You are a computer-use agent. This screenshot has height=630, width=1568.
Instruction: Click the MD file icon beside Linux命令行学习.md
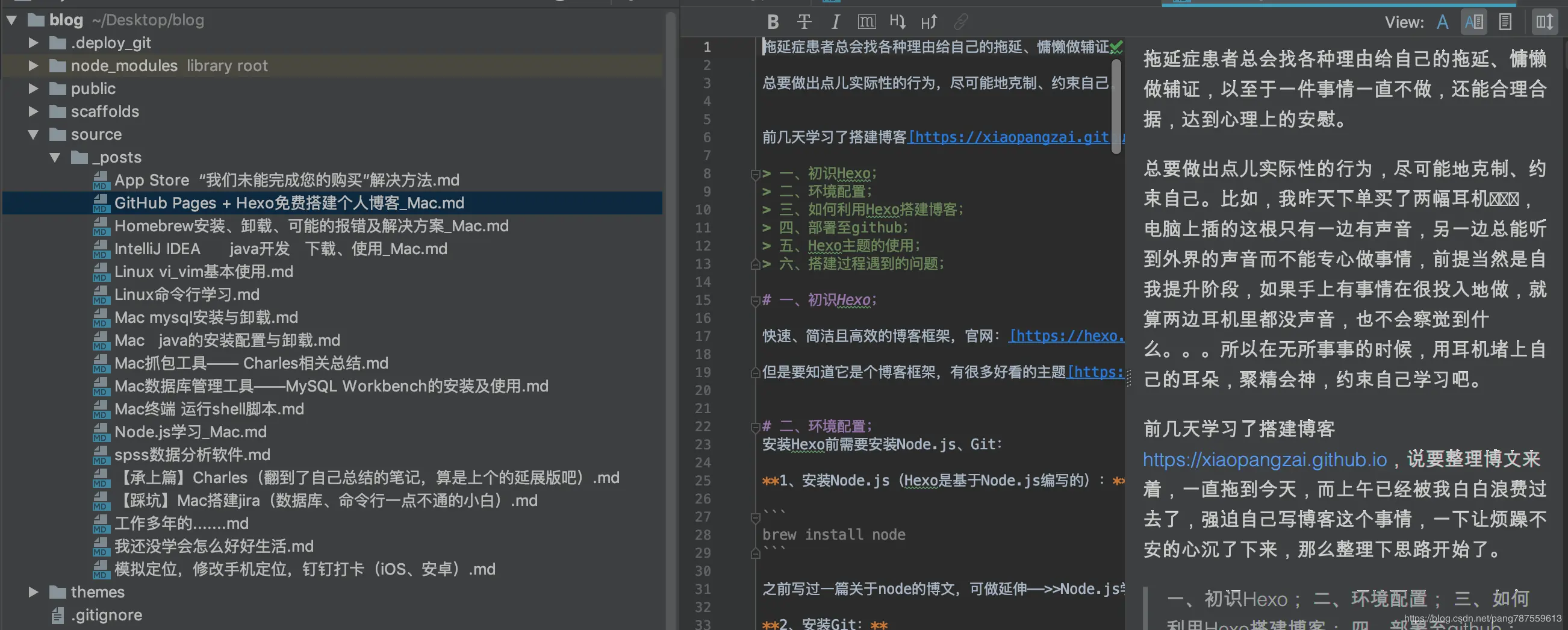point(101,295)
